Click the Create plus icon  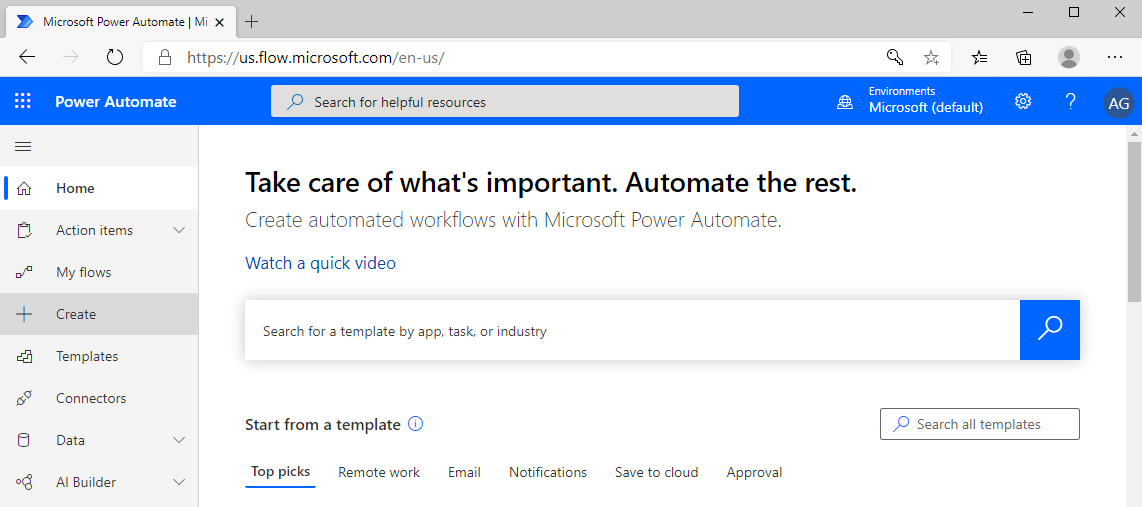click(24, 314)
